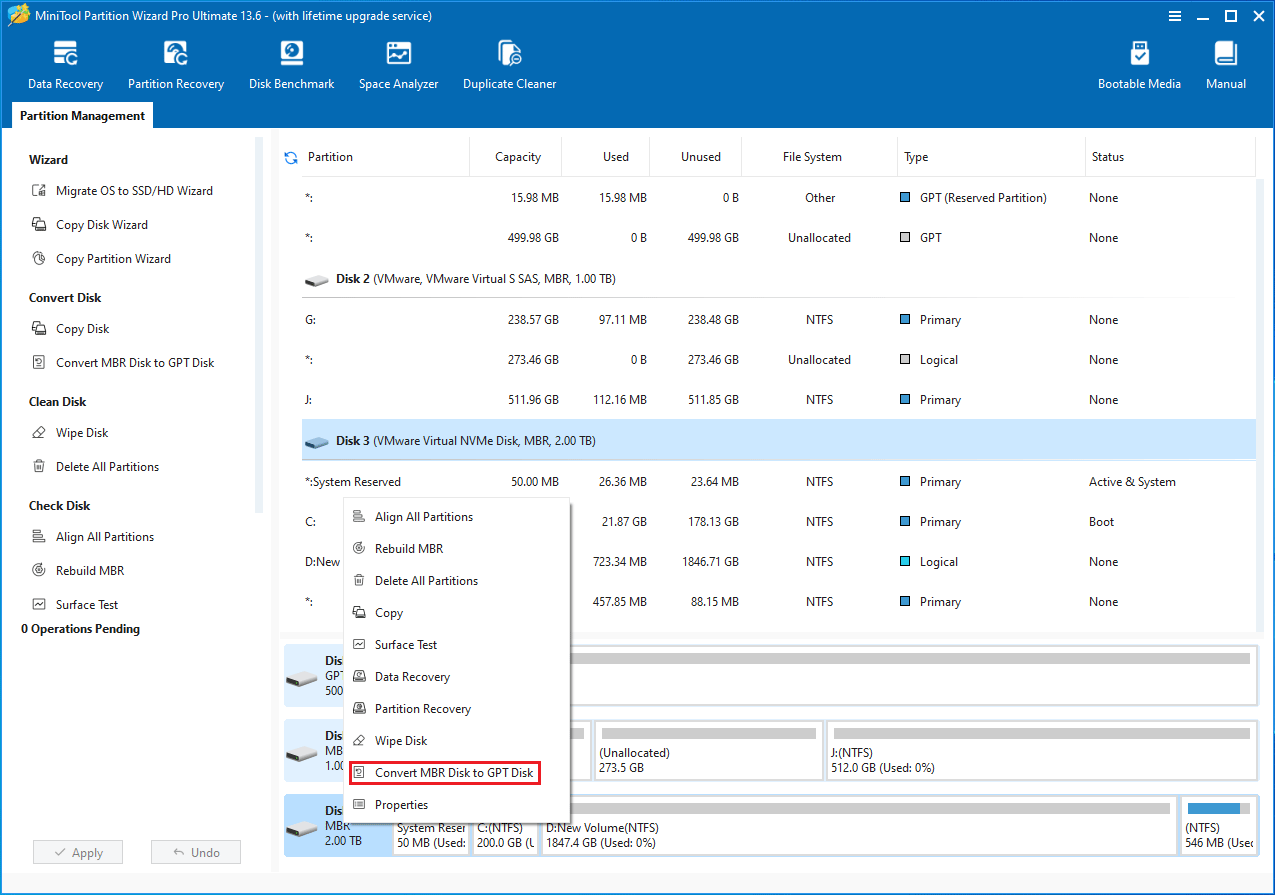Click the 546 MB NTFS block in disk map
Image resolution: width=1275 pixels, height=895 pixels.
point(1217,826)
